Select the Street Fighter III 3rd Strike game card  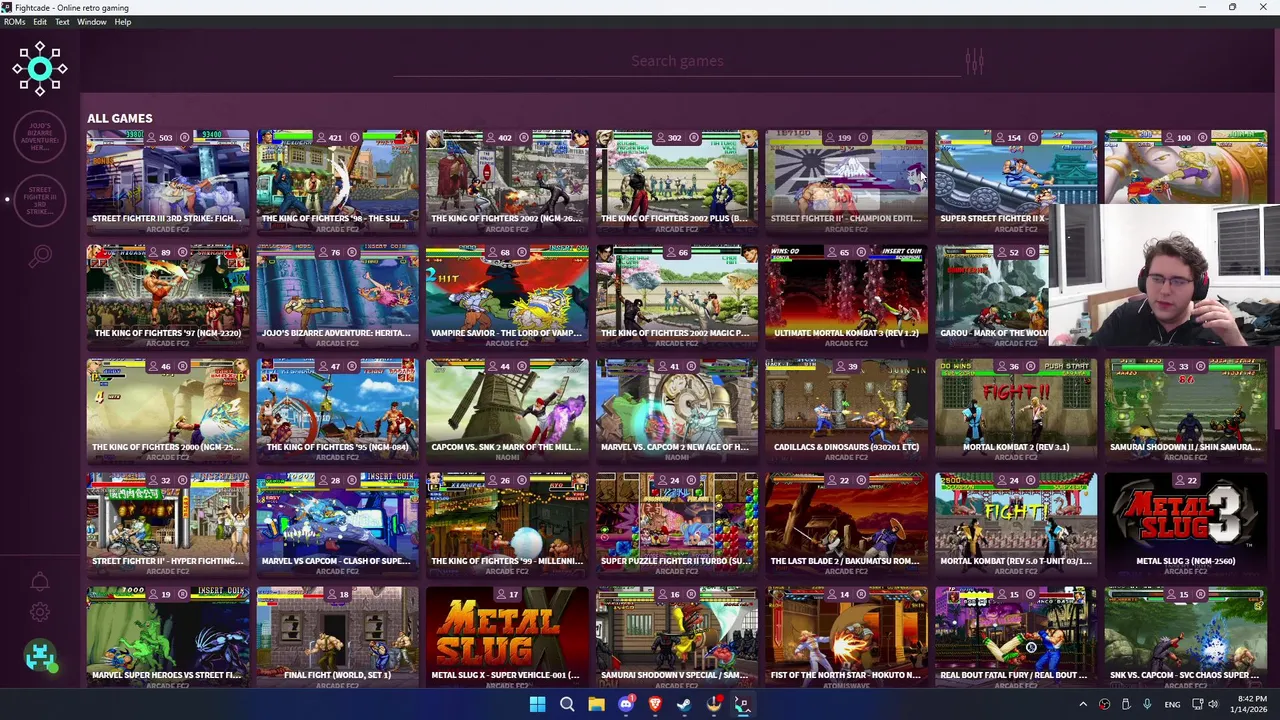[x=167, y=182]
